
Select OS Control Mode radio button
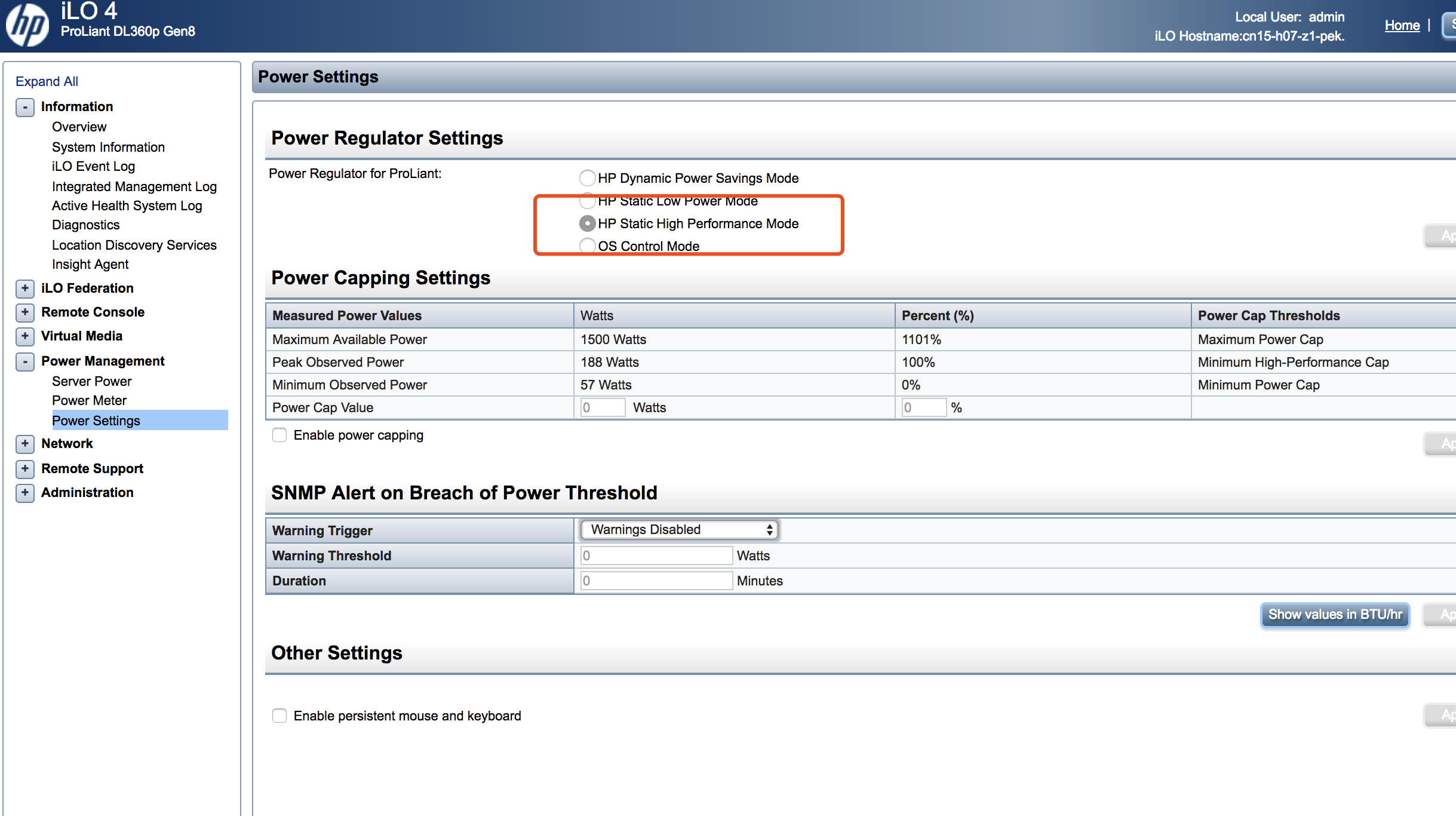pos(588,246)
